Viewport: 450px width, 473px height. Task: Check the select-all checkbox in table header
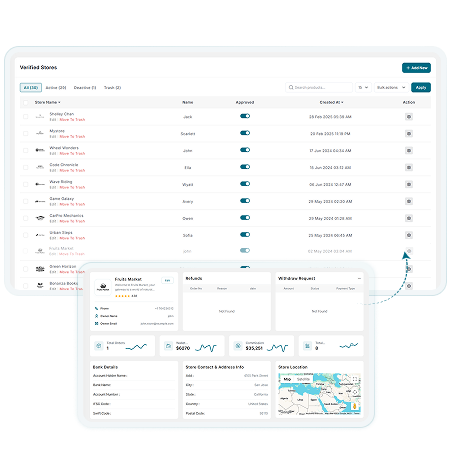click(26, 102)
